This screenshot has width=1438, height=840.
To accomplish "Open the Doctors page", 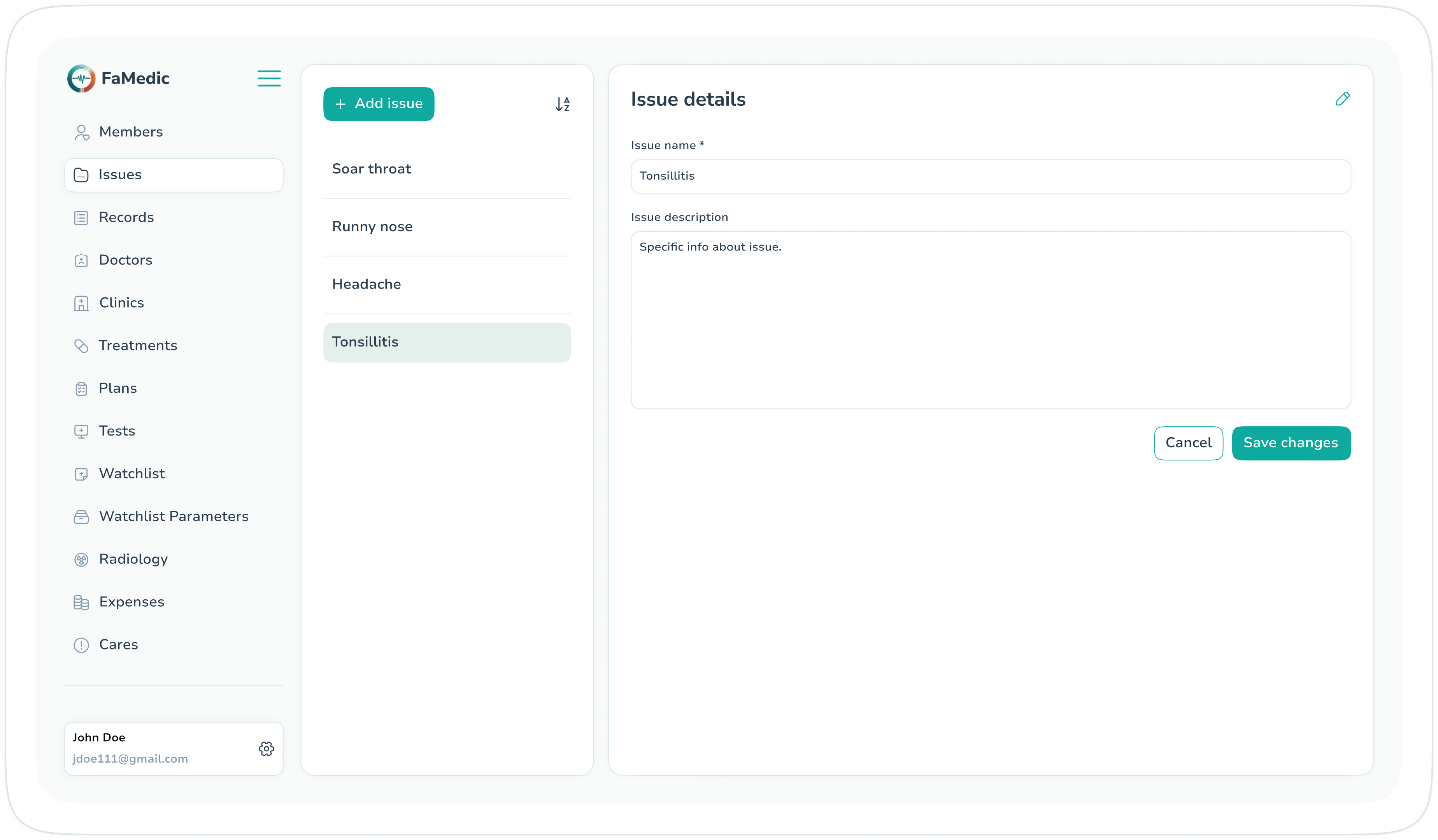I will [x=174, y=261].
